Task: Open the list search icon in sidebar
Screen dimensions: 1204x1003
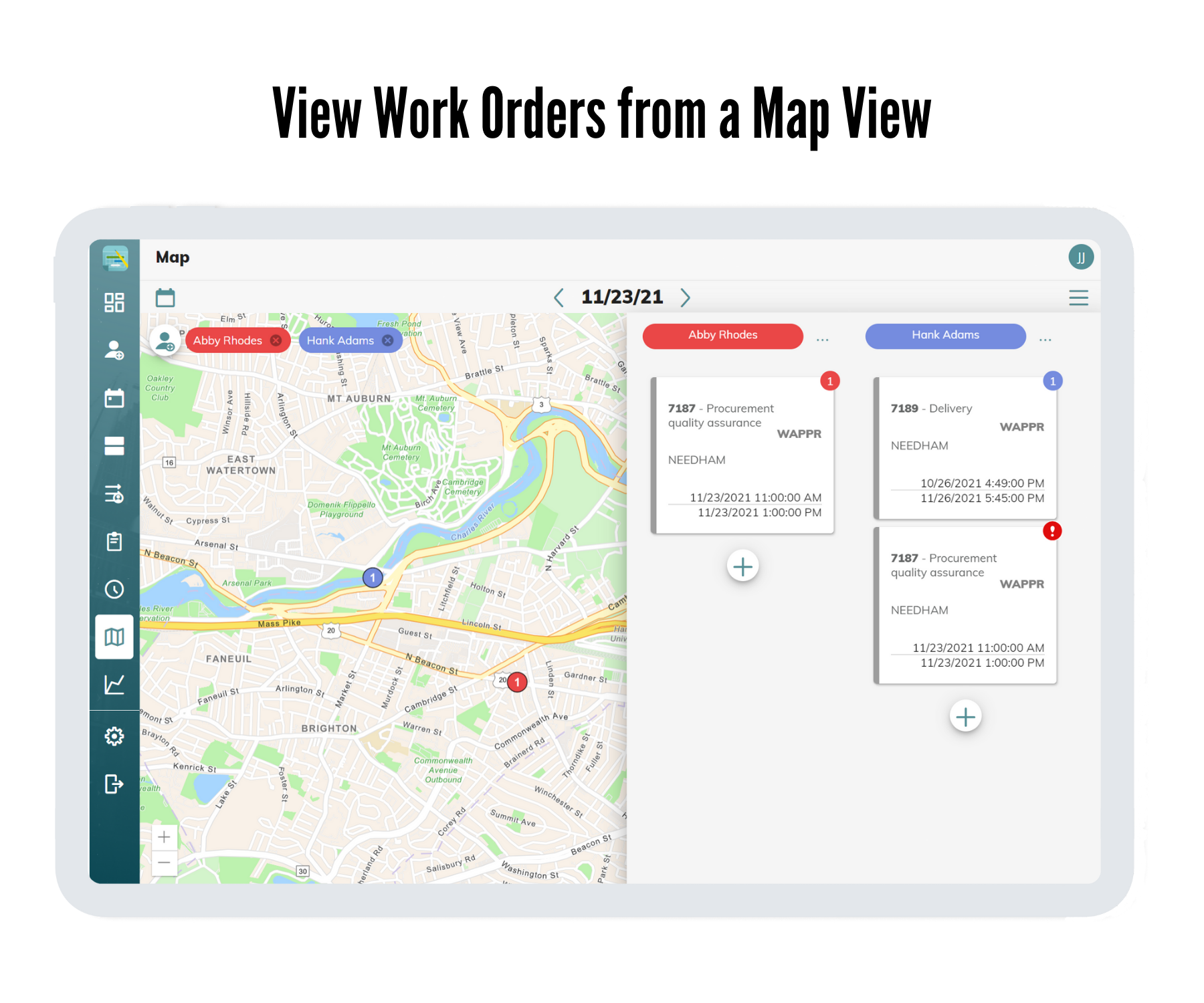Action: [x=114, y=493]
